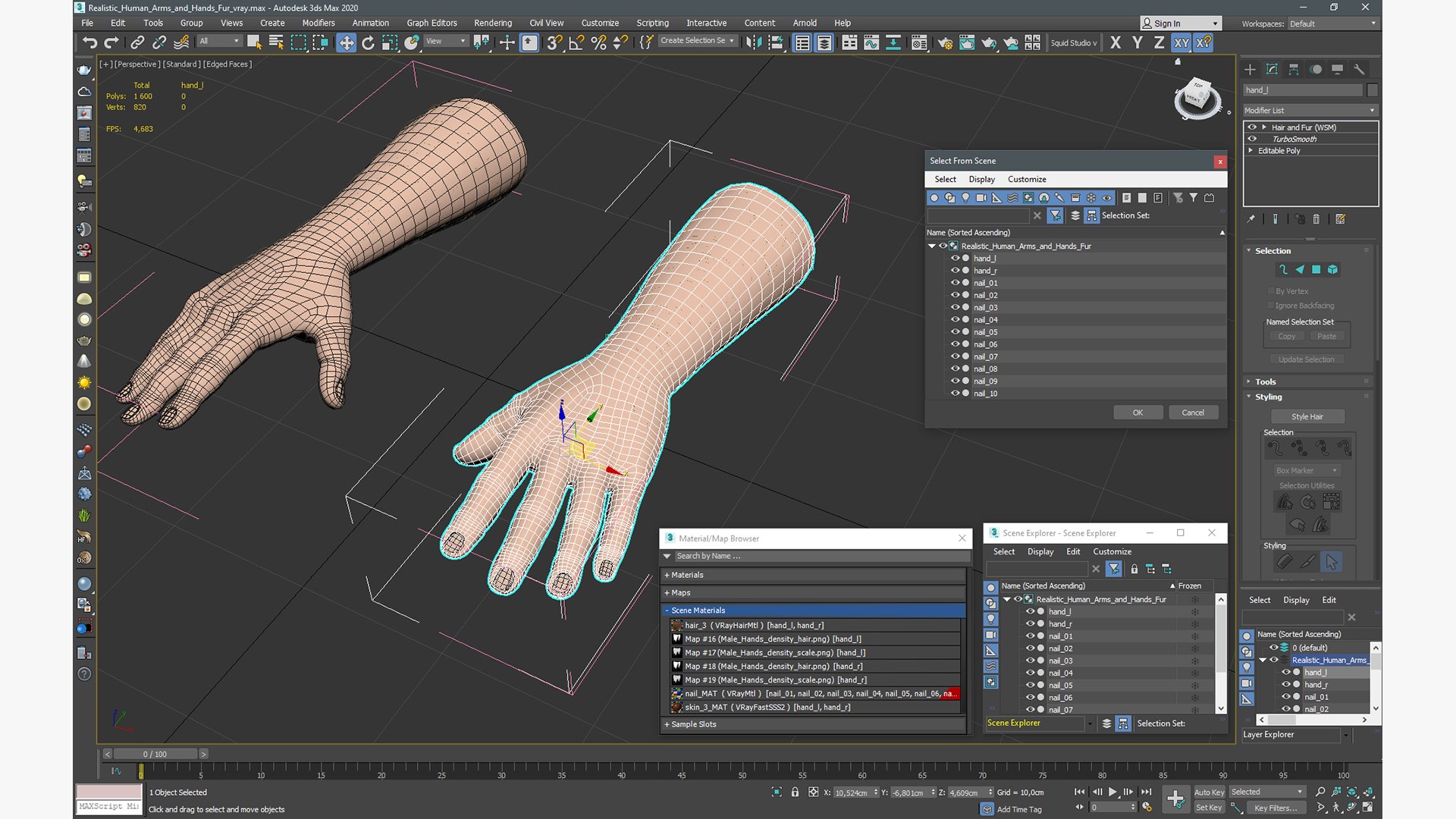This screenshot has height=819, width=1456.
Task: Click Cancel in Select From Scene dialog
Action: coord(1193,413)
